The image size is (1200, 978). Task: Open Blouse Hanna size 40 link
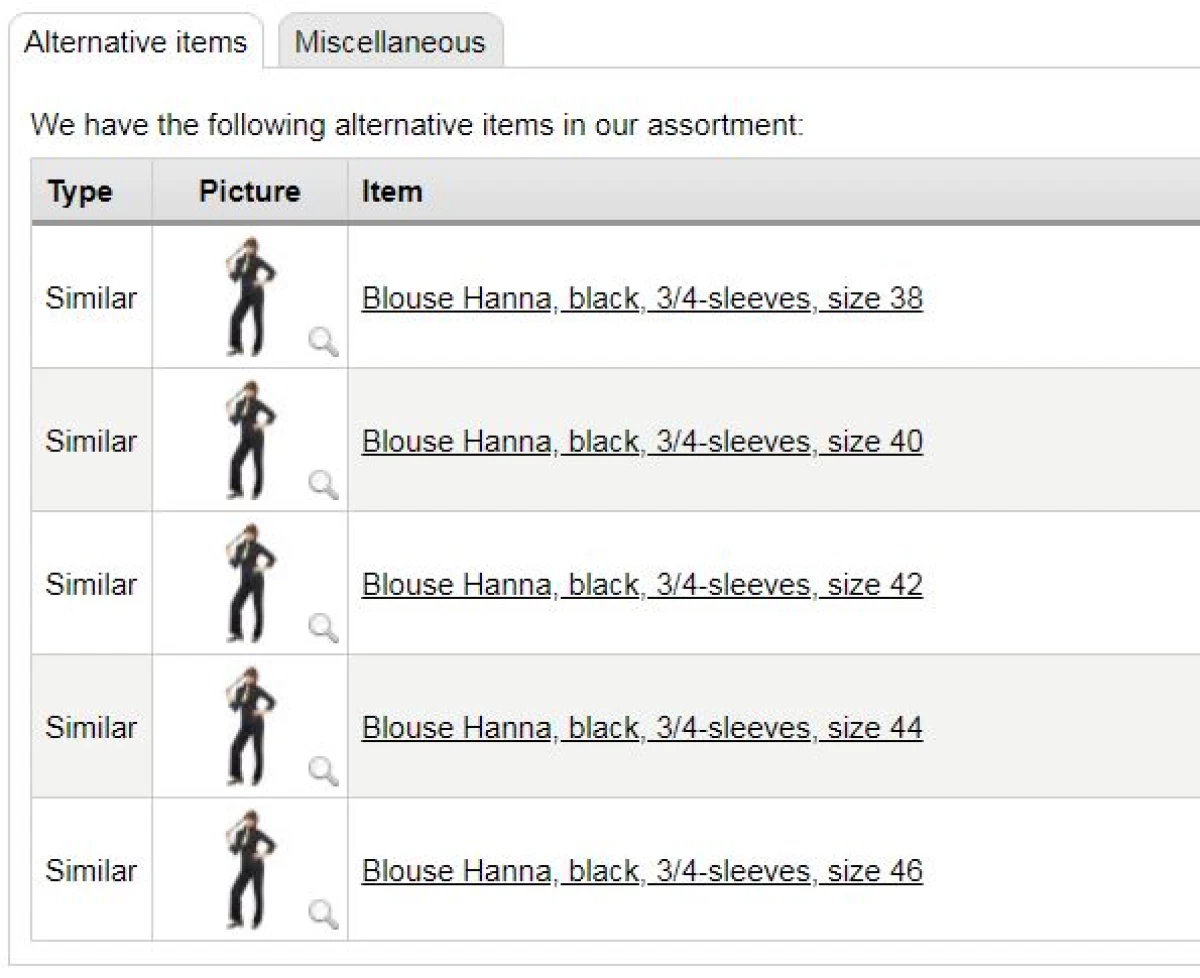click(641, 441)
